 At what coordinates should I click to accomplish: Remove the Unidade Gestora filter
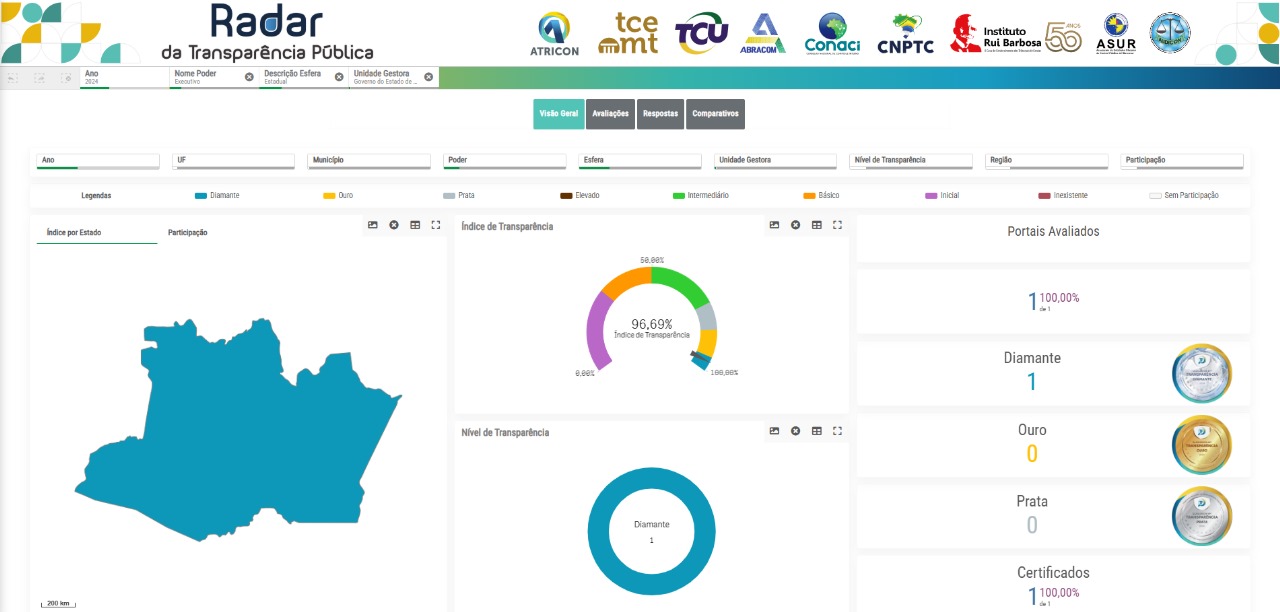click(429, 77)
